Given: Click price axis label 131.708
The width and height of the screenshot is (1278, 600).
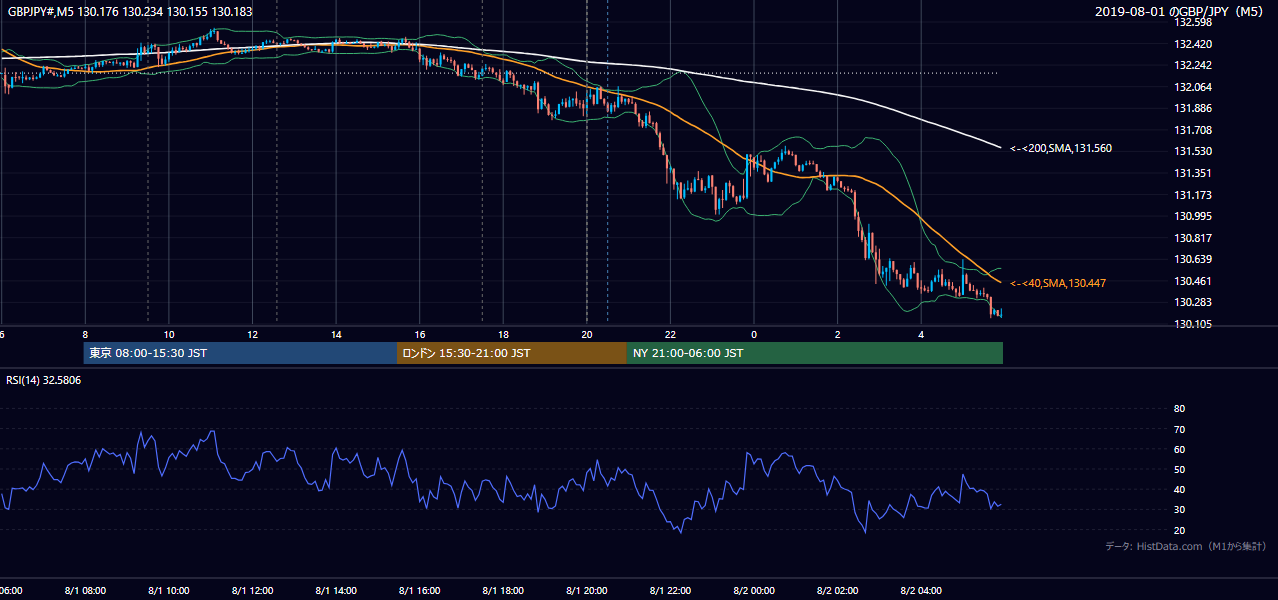Looking at the screenshot, I should click(x=1192, y=130).
